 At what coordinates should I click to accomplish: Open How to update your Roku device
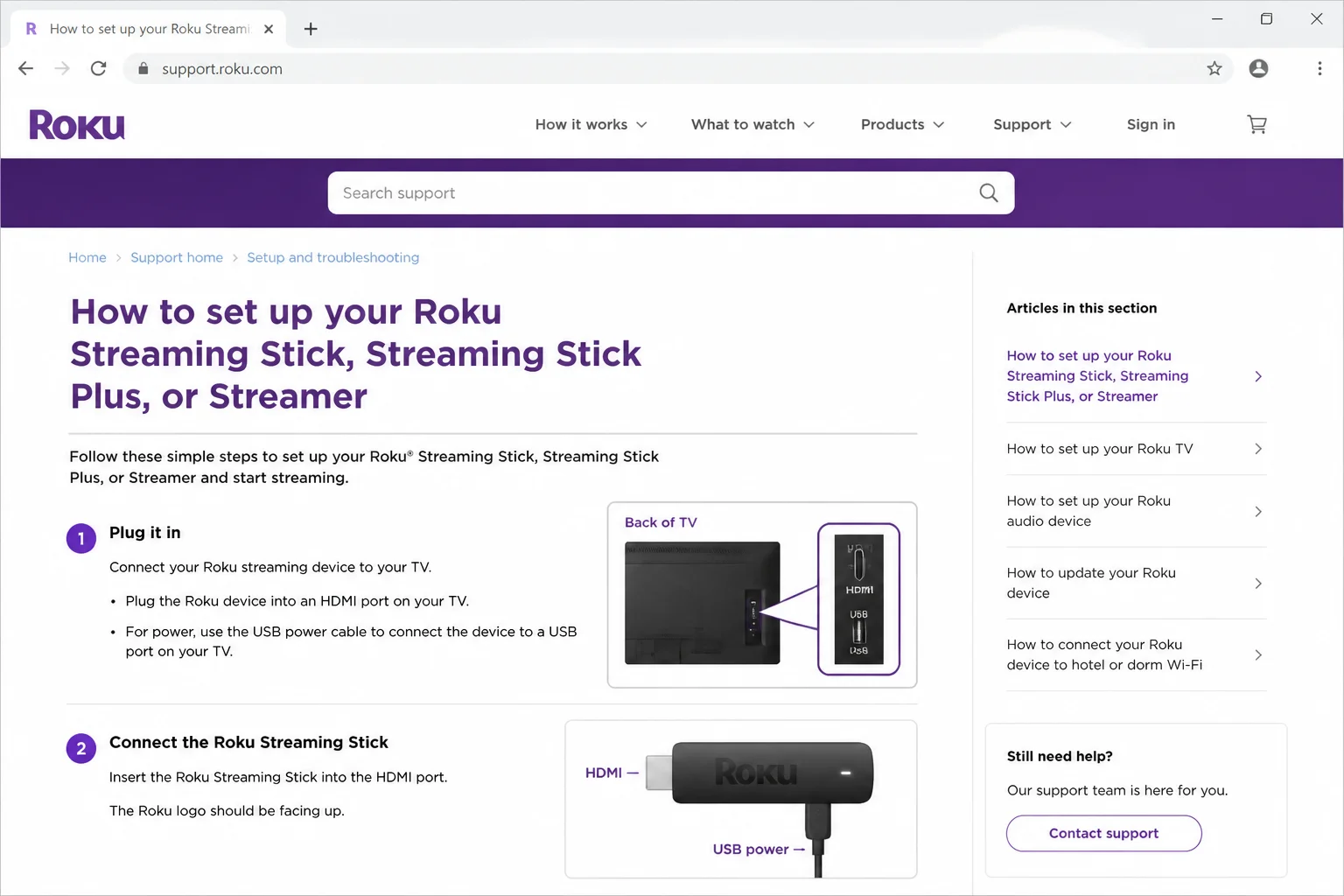point(1091,583)
